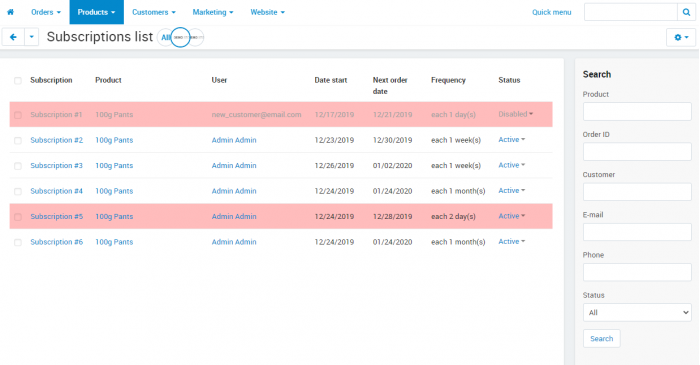Image resolution: width=700 pixels, height=365 pixels.
Task: Open 100g Pants product in Subscription #2 row
Action: tap(114, 140)
